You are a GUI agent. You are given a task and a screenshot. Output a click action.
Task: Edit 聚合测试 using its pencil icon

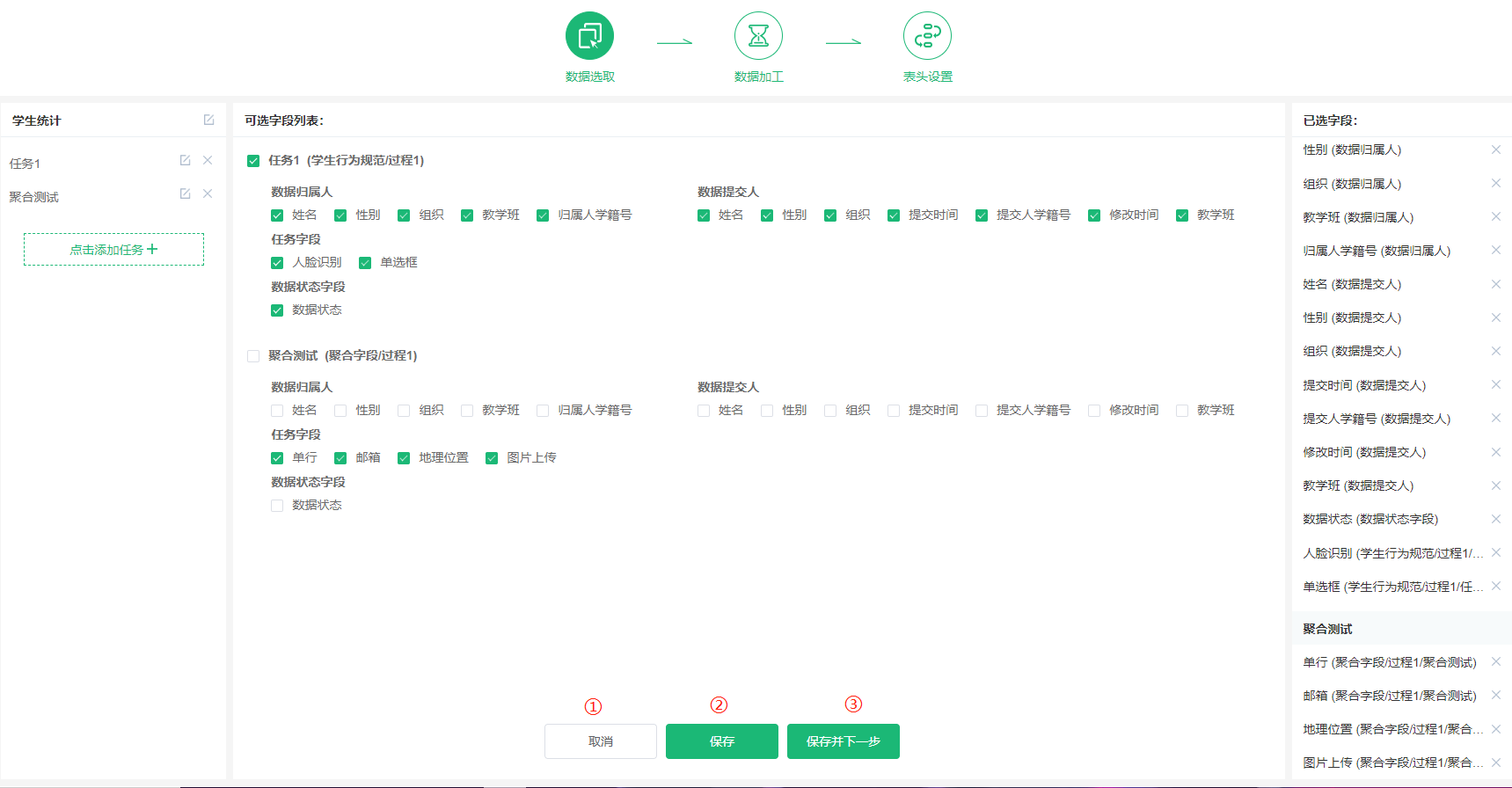coord(185,193)
